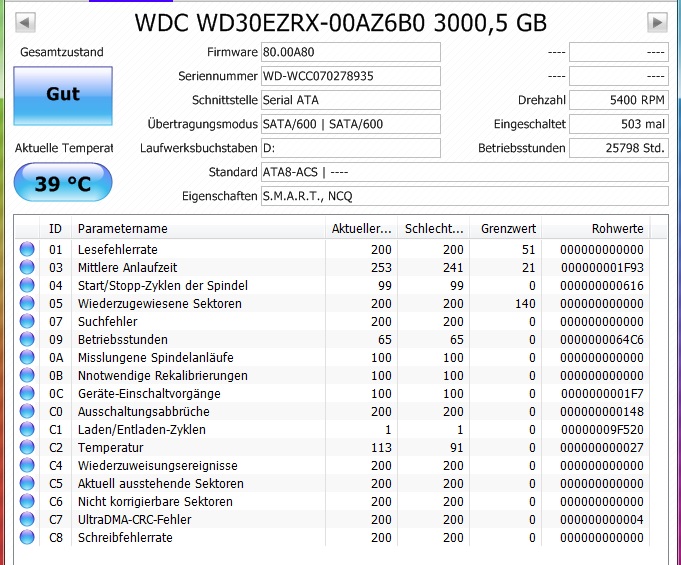
Task: Select the Suchfehler parameter name
Action: tap(107, 322)
